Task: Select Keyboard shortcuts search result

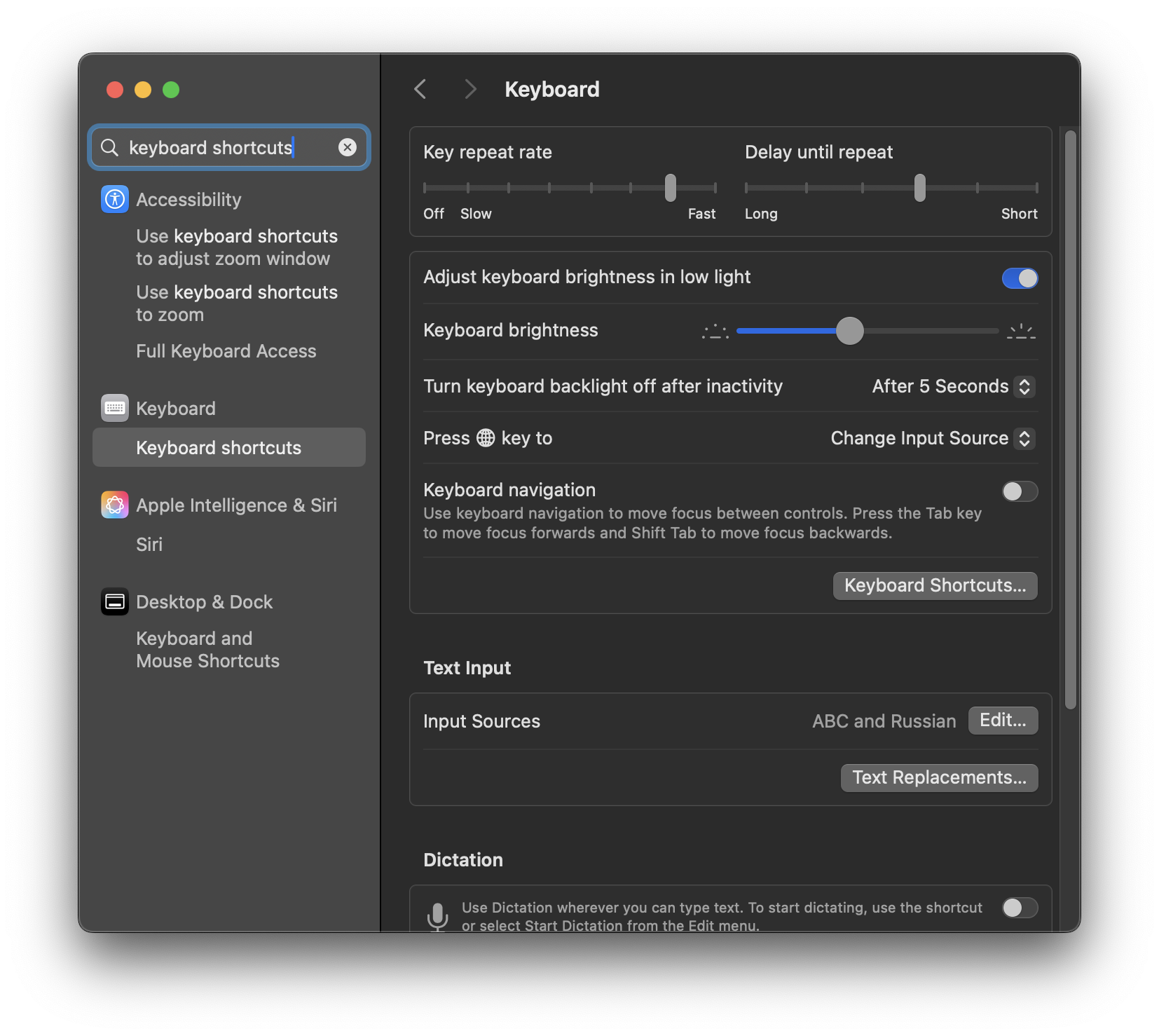Action: tap(229, 448)
